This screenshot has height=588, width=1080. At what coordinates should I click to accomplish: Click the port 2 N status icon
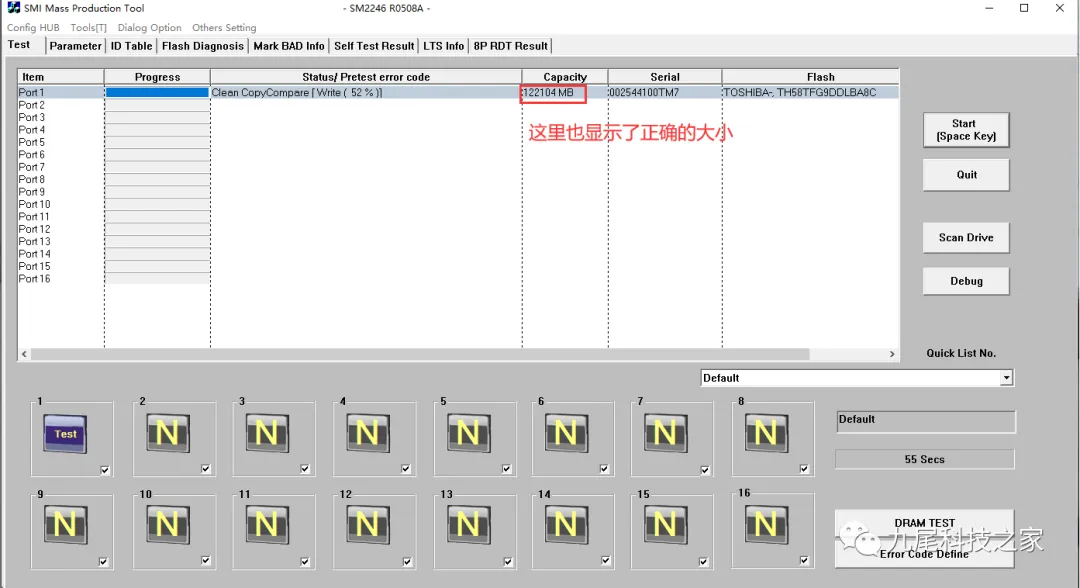coord(167,433)
